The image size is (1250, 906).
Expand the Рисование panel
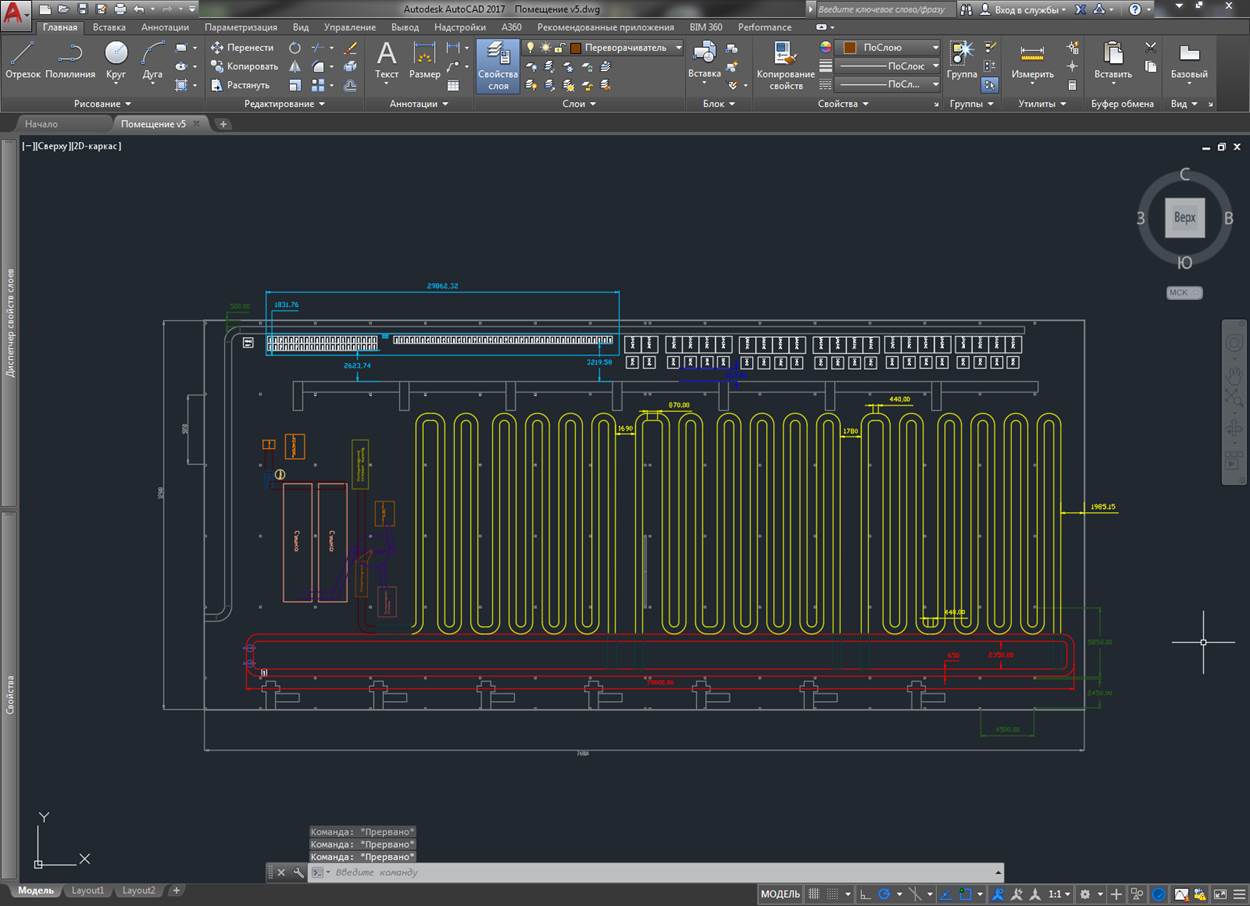(102, 104)
